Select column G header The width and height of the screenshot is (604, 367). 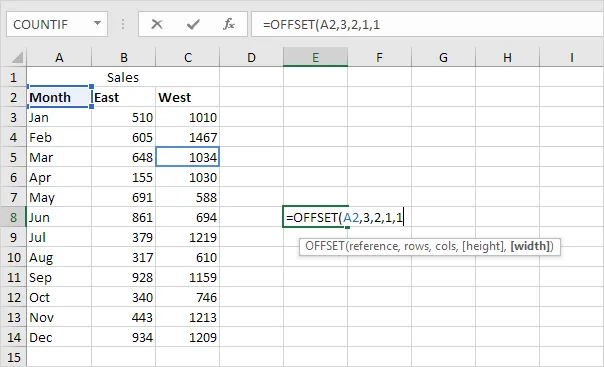coord(443,57)
